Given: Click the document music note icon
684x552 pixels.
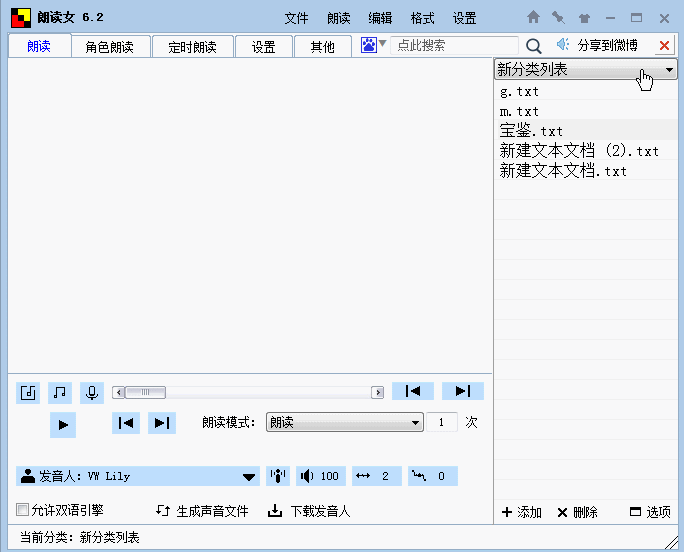Looking at the screenshot, I should 28,393.
